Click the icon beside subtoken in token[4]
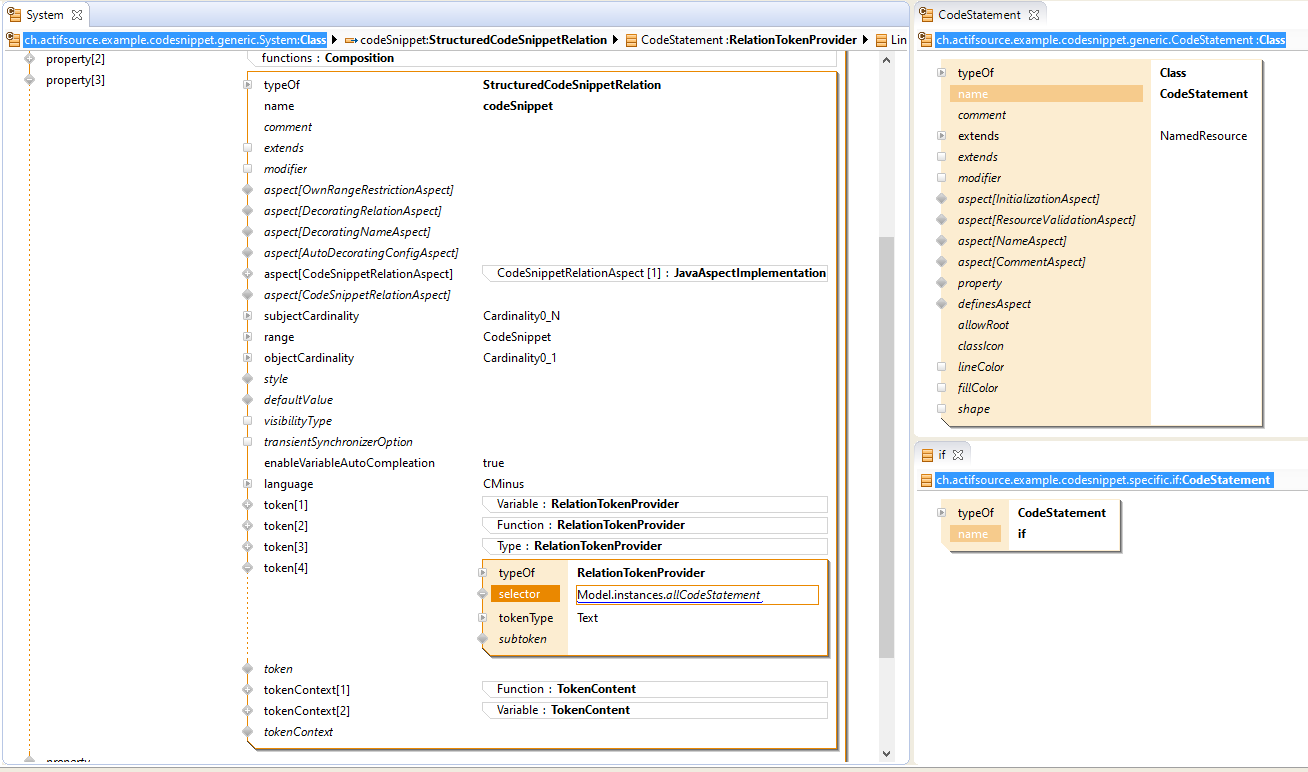Image resolution: width=1308 pixels, height=772 pixels. [x=483, y=639]
